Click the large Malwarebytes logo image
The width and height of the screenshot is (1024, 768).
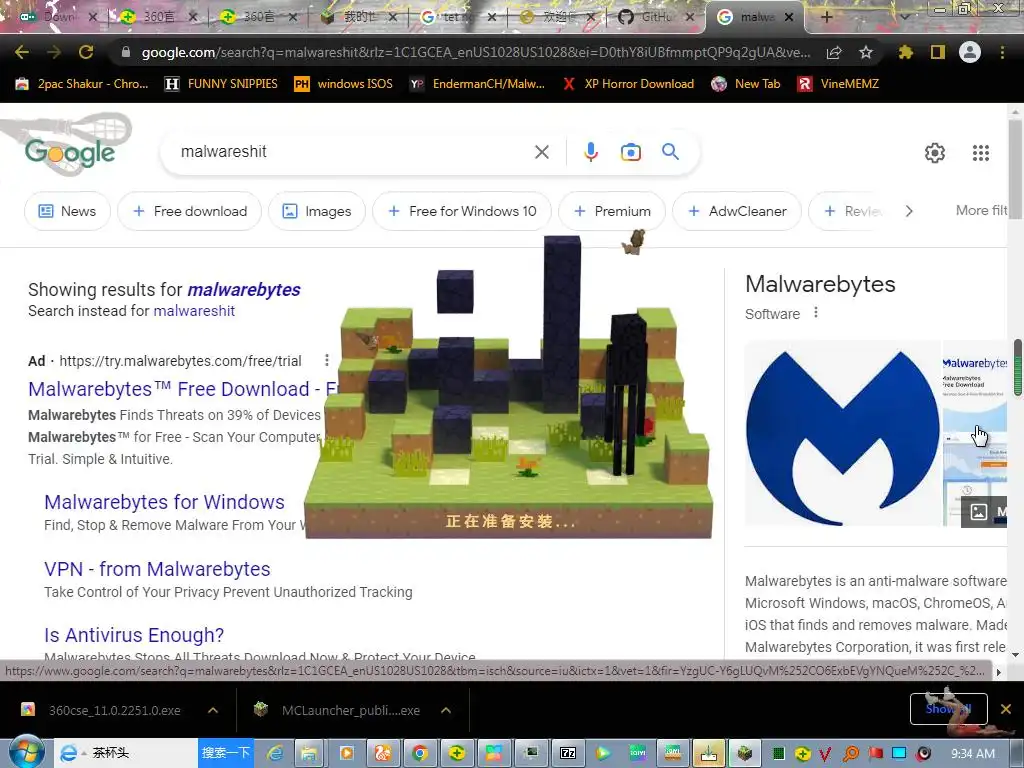point(842,434)
